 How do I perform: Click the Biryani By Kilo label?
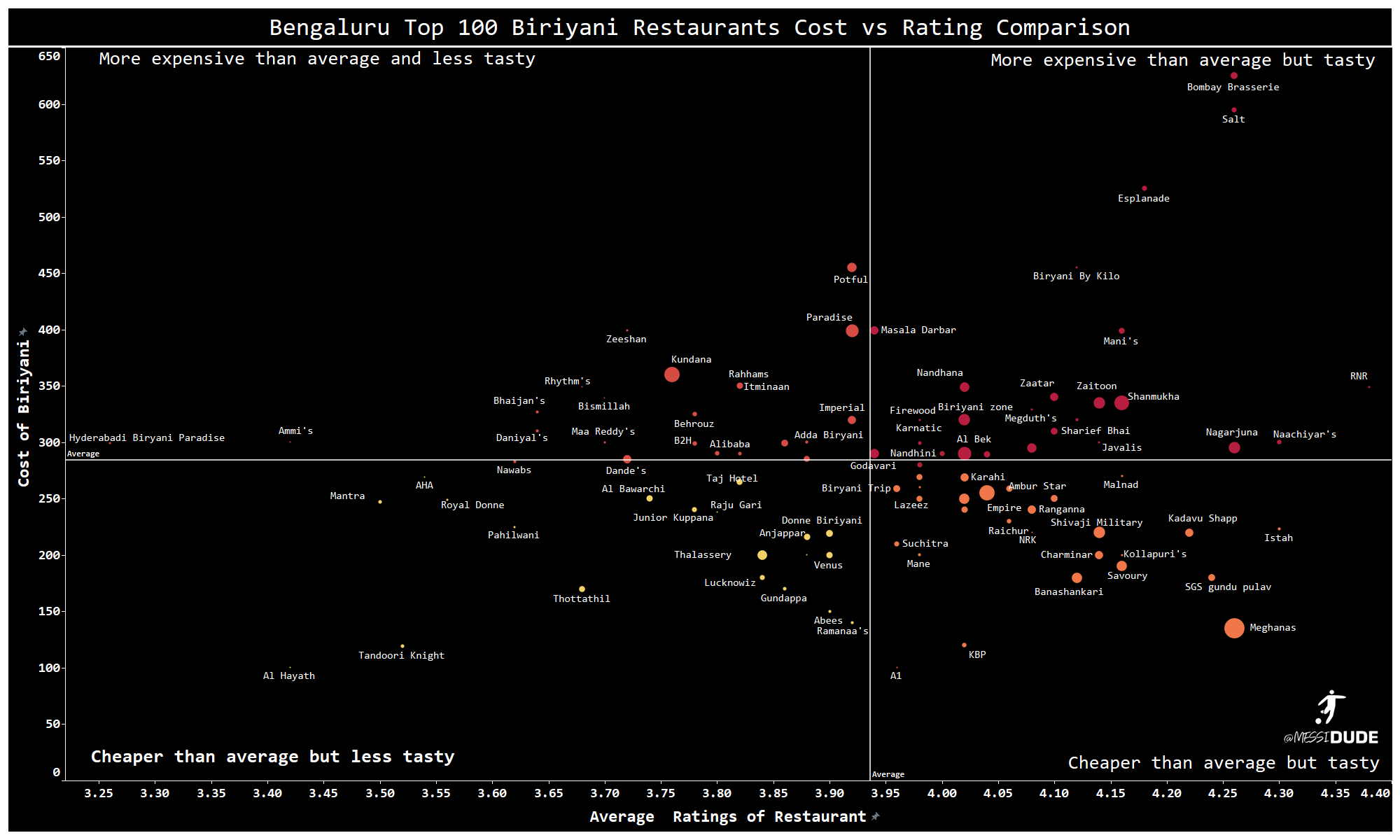[1076, 276]
